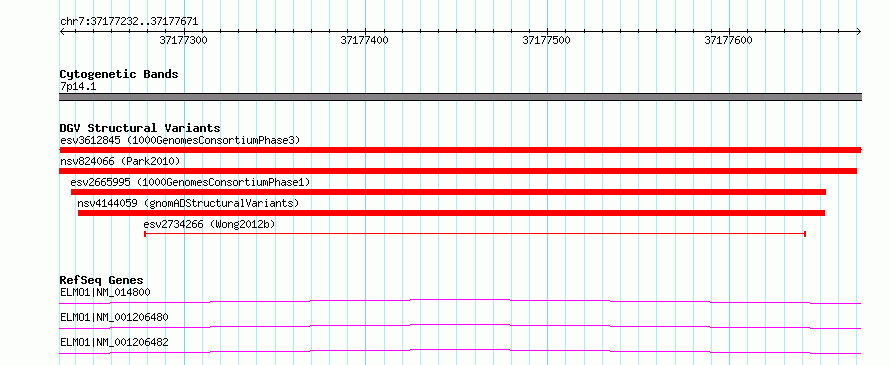This screenshot has width=890, height=365.
Task: Select the esv2734266 Wong2012b thin line
Action: (475, 233)
